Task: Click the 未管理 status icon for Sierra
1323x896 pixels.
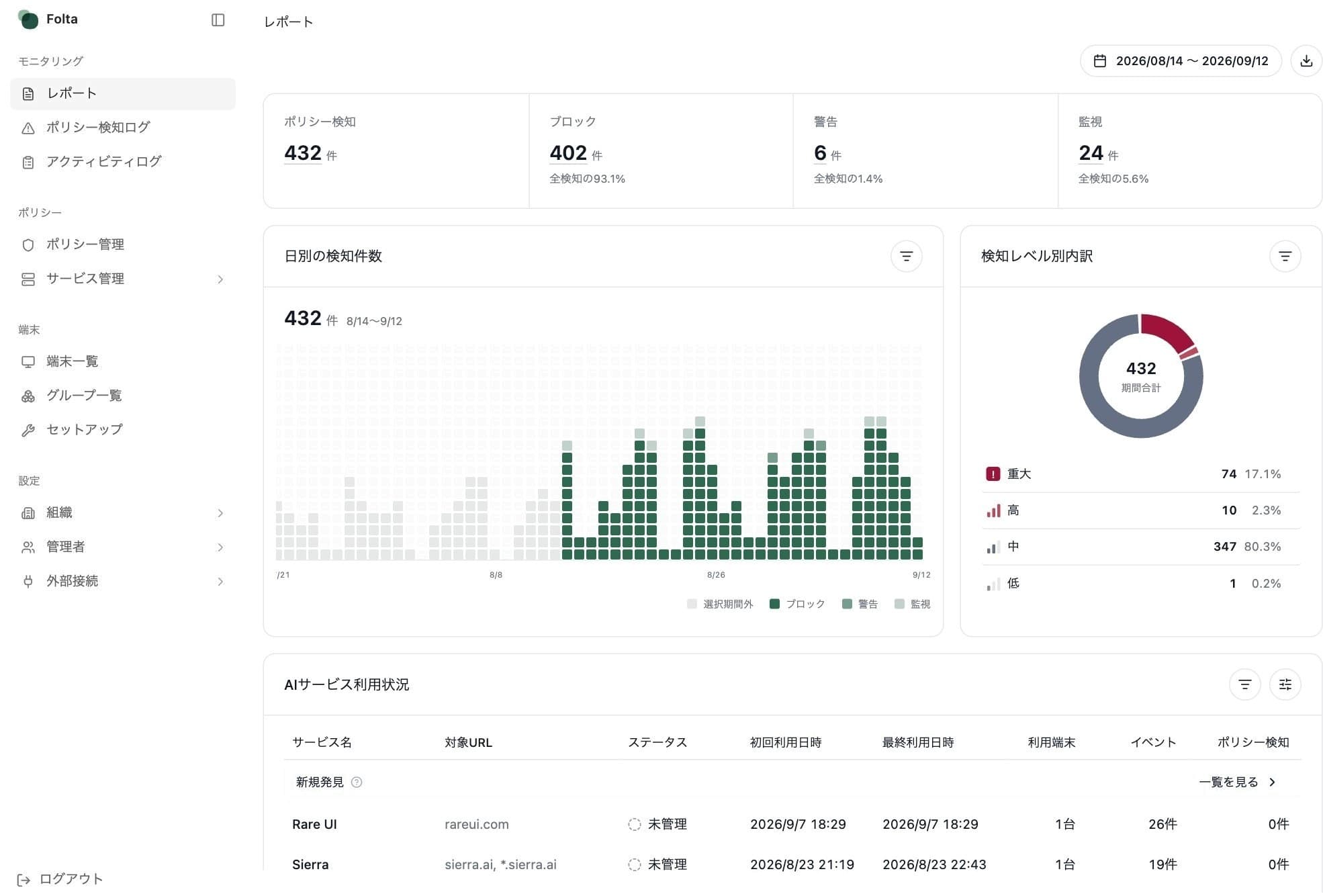Action: pos(634,864)
